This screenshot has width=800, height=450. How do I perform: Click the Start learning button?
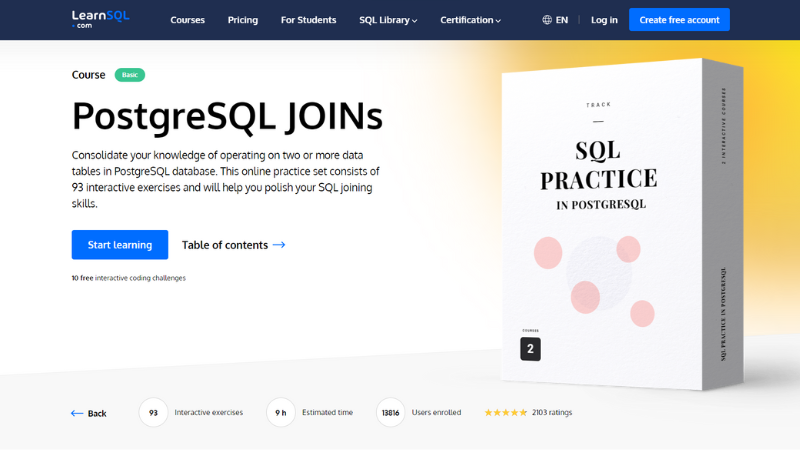(120, 245)
